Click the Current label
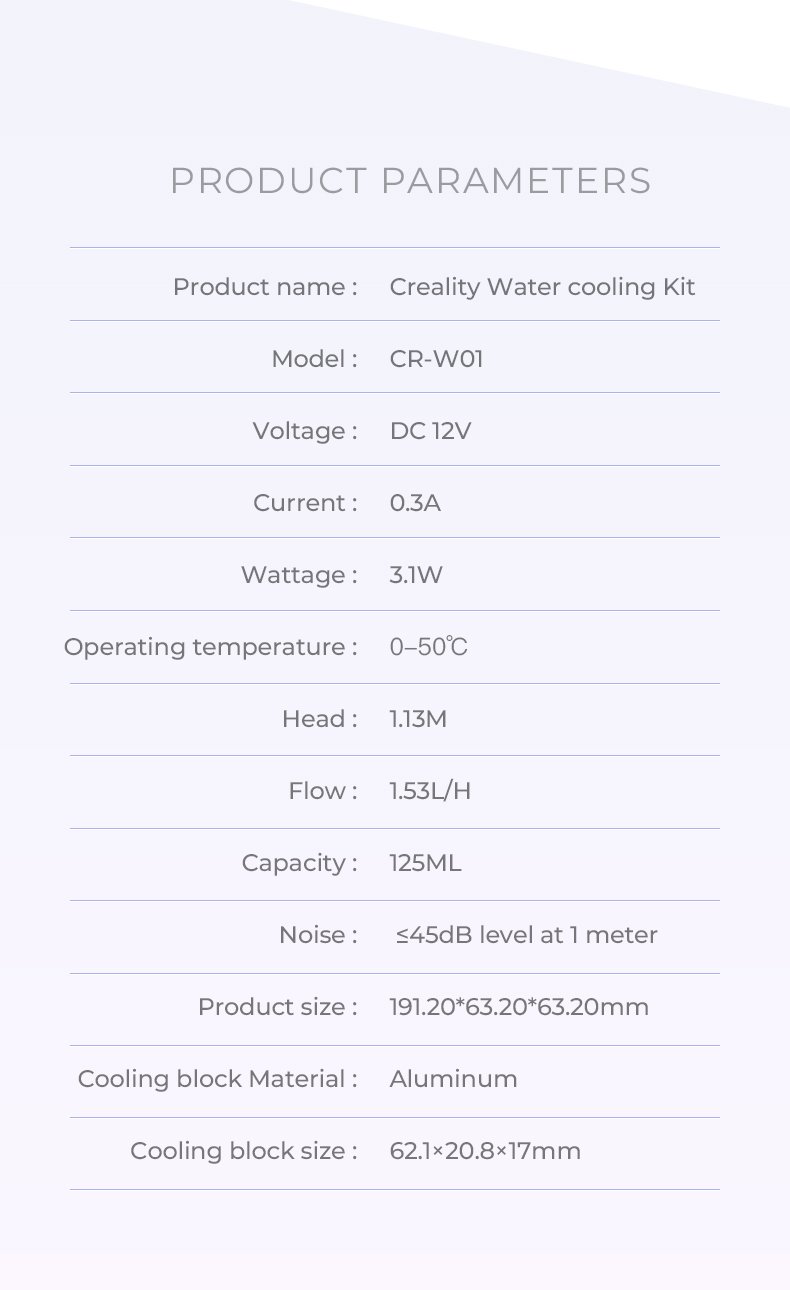The width and height of the screenshot is (790, 1290). pos(305,503)
